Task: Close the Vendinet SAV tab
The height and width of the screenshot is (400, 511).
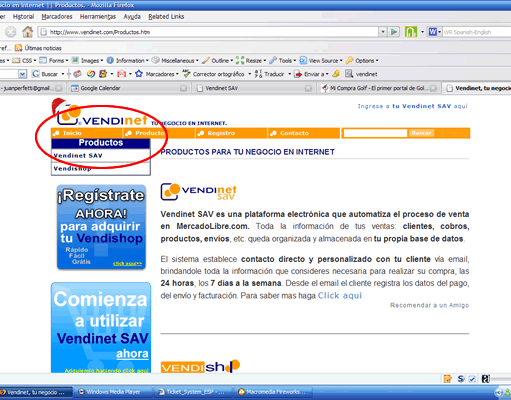Action: (308, 88)
